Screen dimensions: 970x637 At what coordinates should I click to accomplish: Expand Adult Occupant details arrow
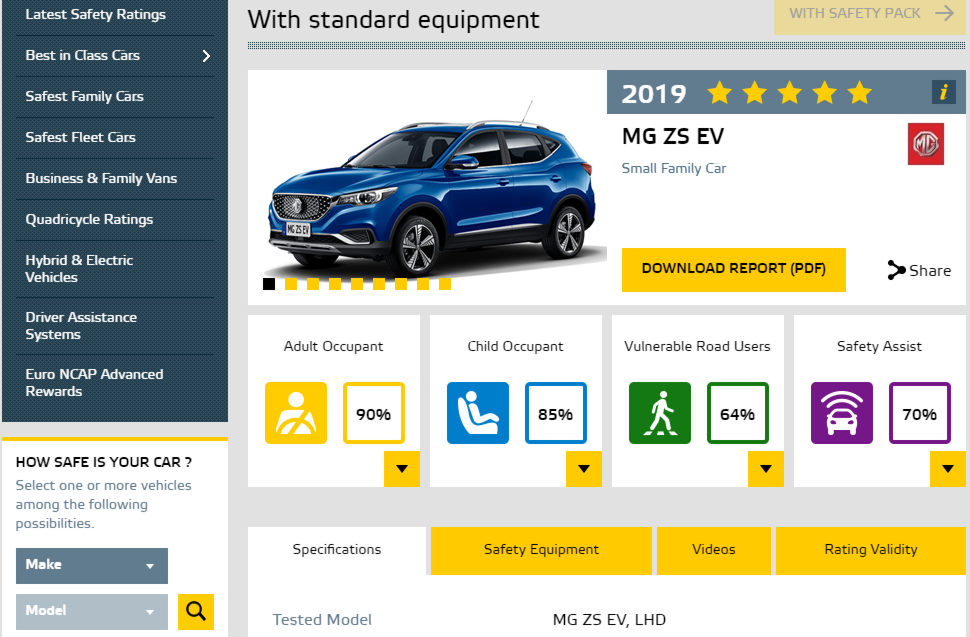(x=401, y=469)
